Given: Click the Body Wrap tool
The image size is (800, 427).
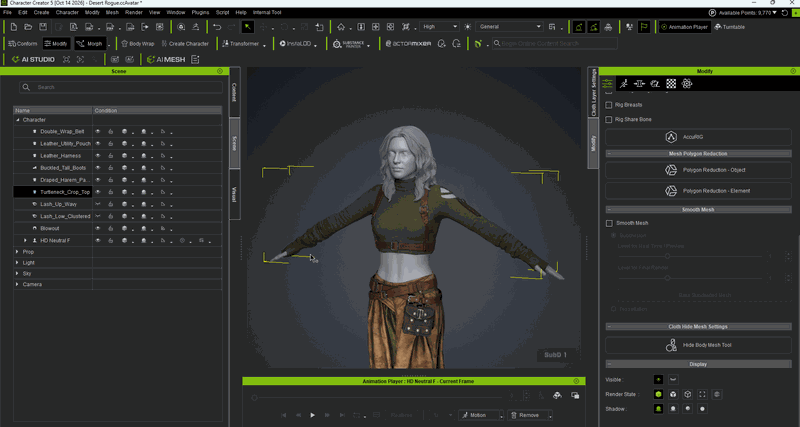Looking at the screenshot, I should click(x=137, y=44).
